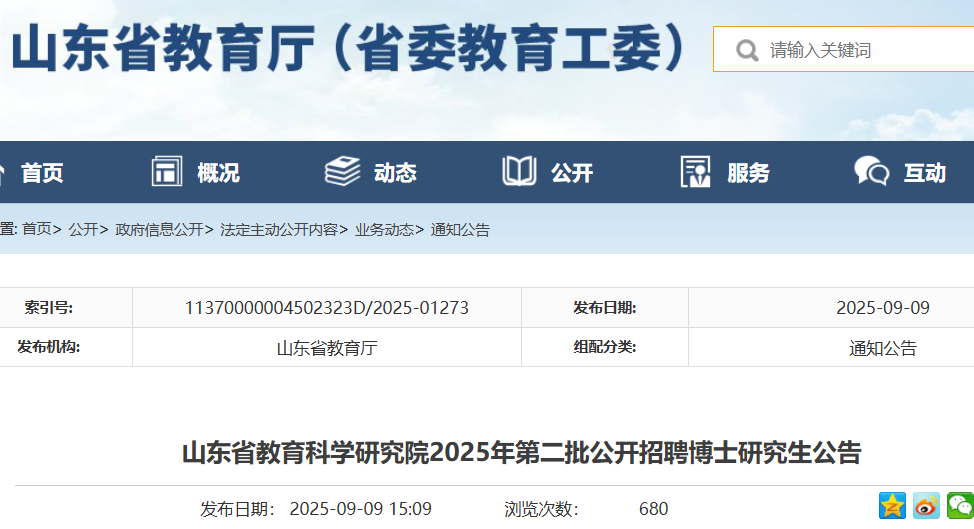The height and width of the screenshot is (529, 974).
Task: Share via the star favorites icon
Action: (892, 505)
